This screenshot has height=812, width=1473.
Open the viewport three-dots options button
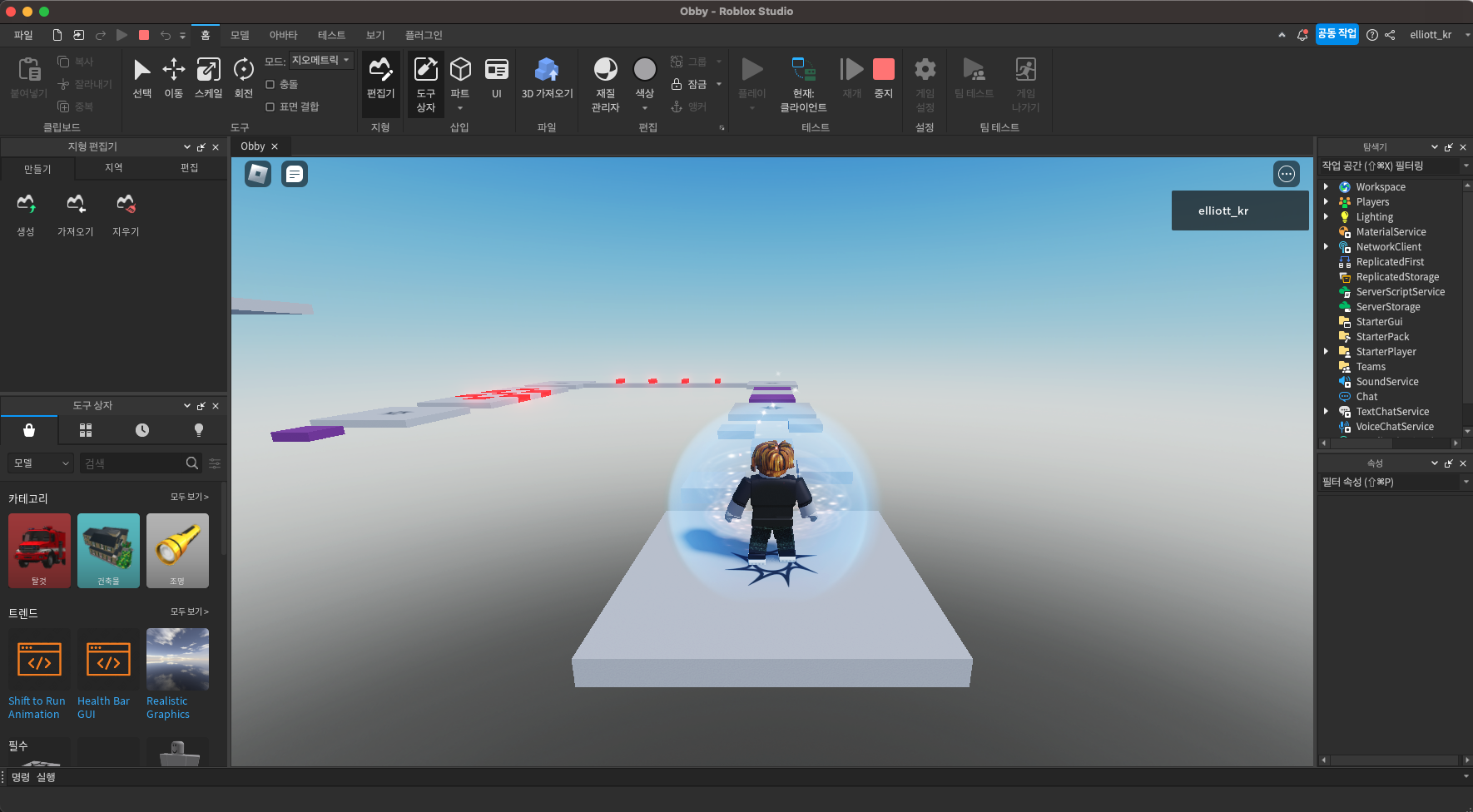(1287, 174)
